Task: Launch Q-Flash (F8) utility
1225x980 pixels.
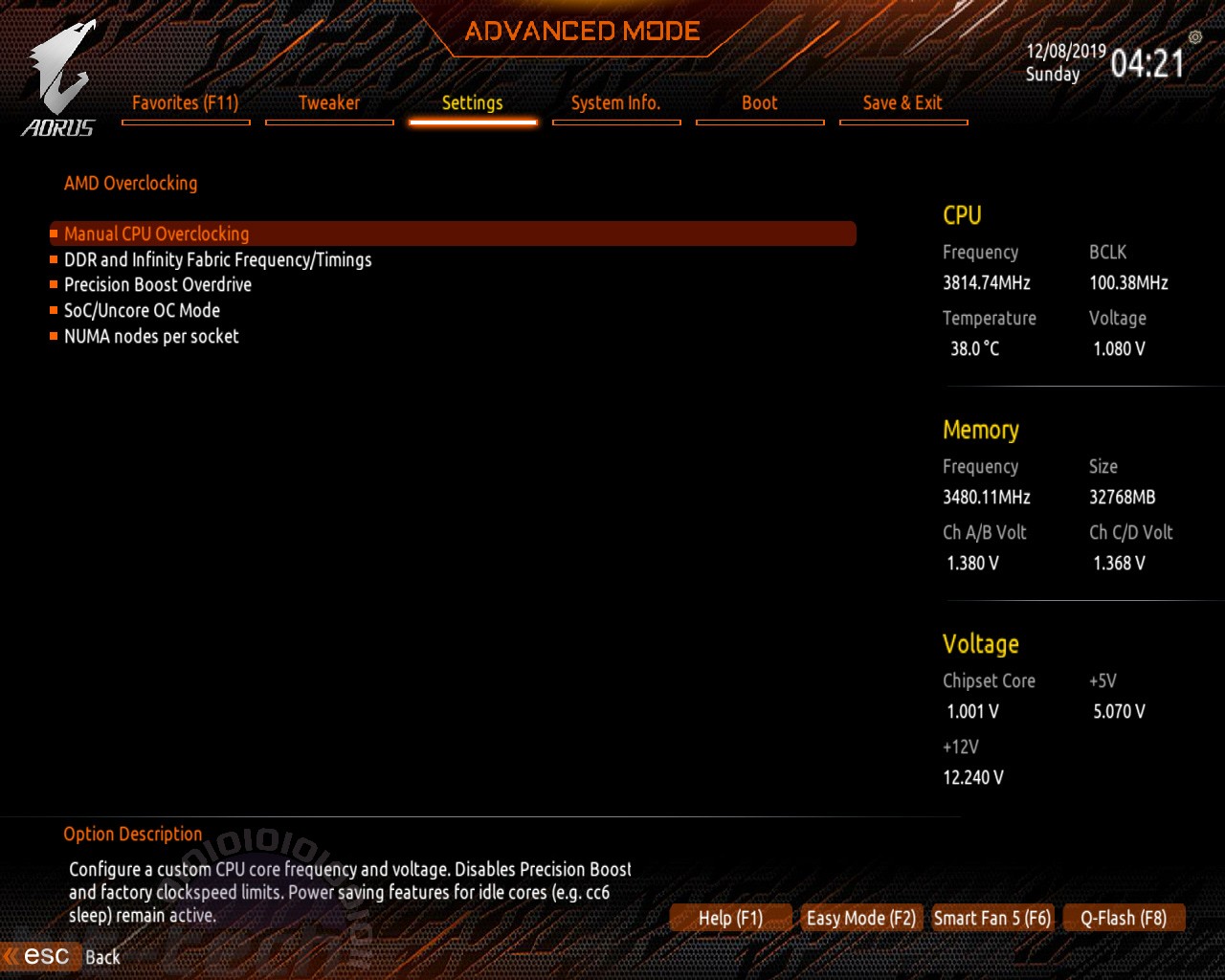Action: (x=1124, y=918)
